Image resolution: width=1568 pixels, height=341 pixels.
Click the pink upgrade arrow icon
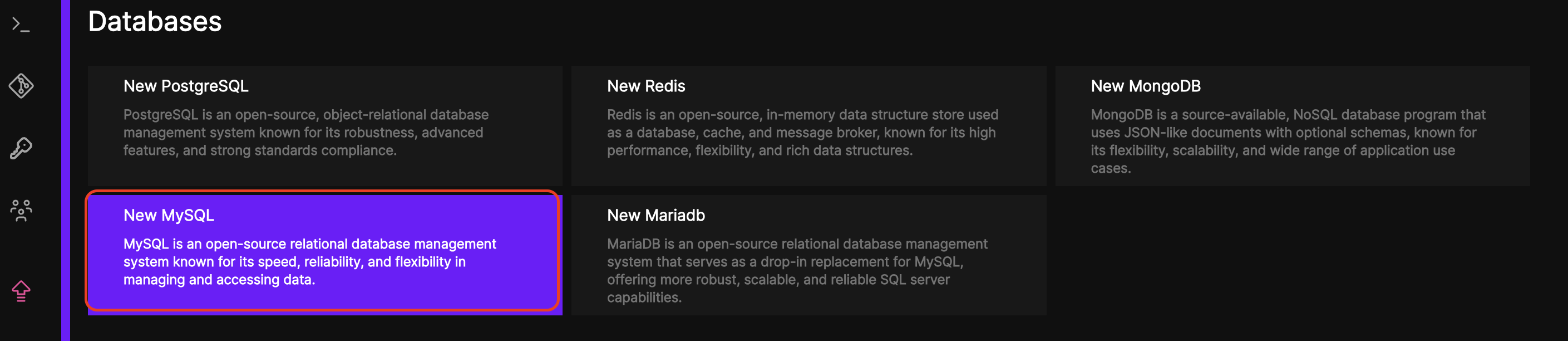(21, 291)
